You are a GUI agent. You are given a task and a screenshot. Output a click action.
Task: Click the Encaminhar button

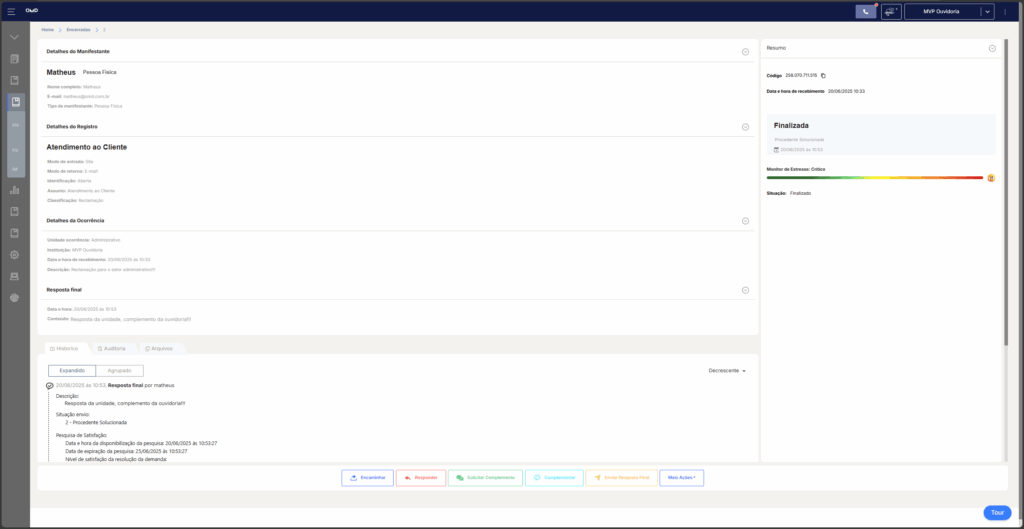367,478
